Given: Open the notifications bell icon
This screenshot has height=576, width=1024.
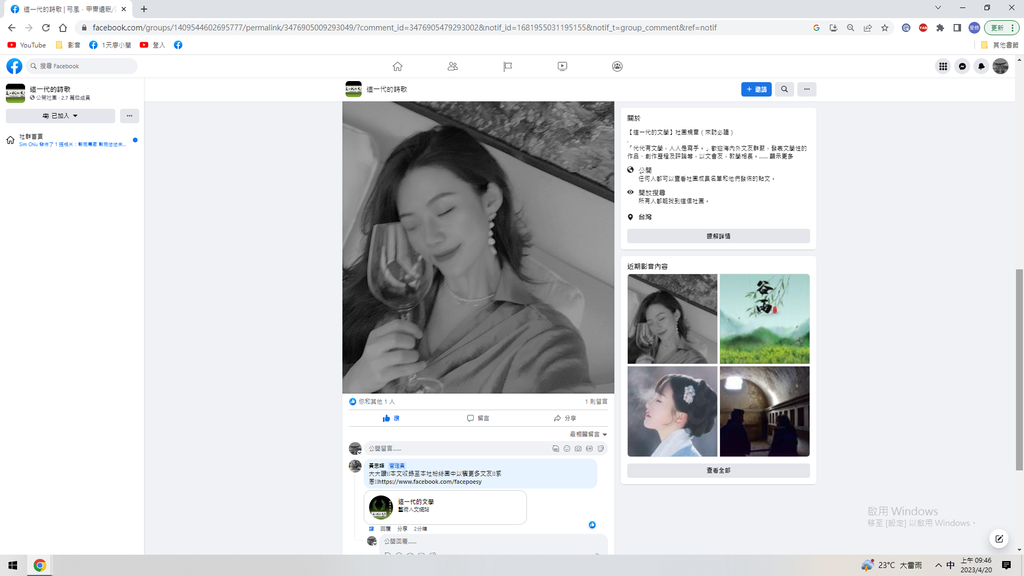Looking at the screenshot, I should click(981, 66).
